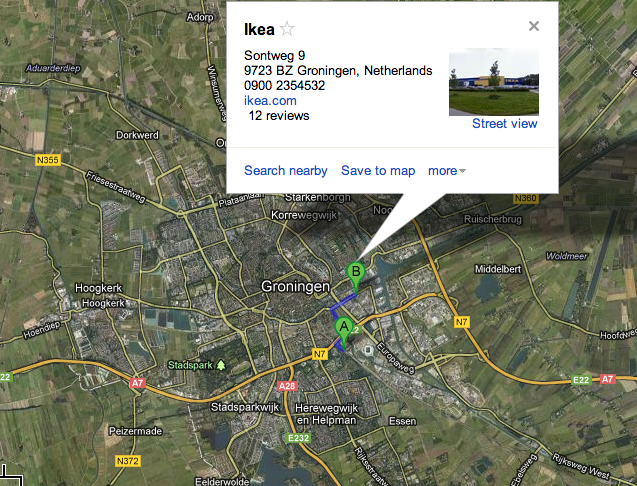
Task: Expand the more dropdown menu
Action: tap(446, 171)
